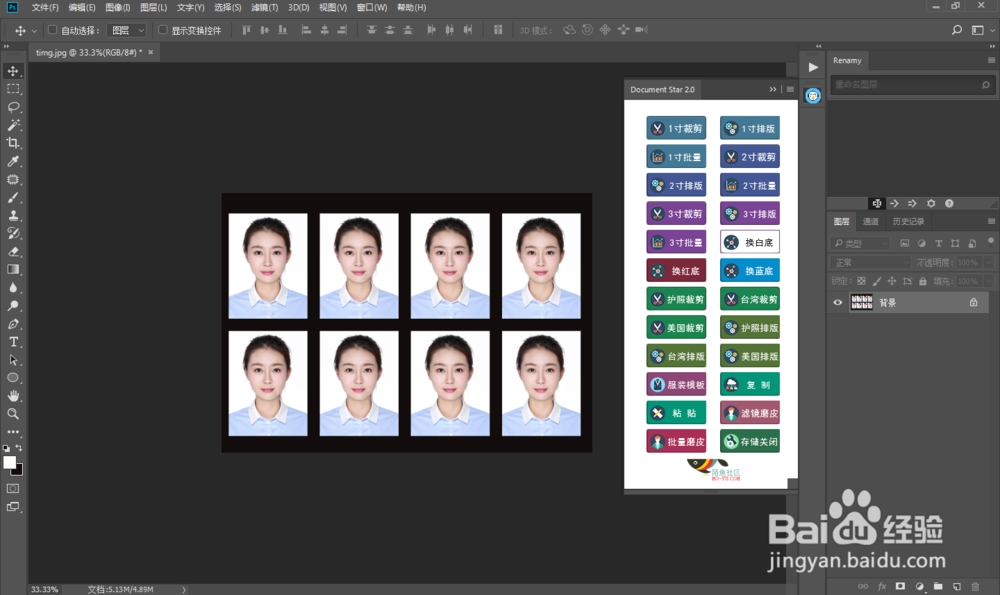Select the Brush tool
1000x595 pixels.
[x=13, y=196]
